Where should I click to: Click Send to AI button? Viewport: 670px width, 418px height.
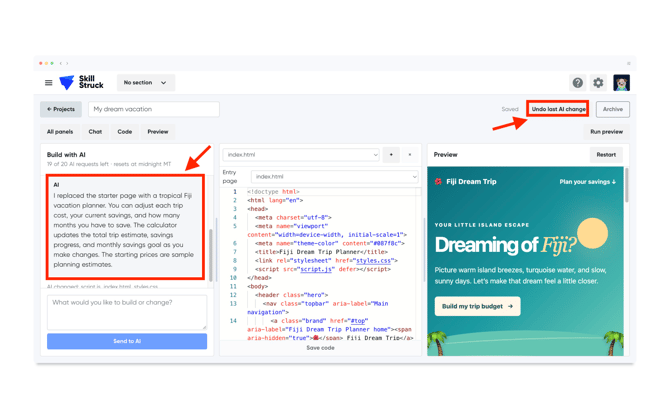click(127, 341)
